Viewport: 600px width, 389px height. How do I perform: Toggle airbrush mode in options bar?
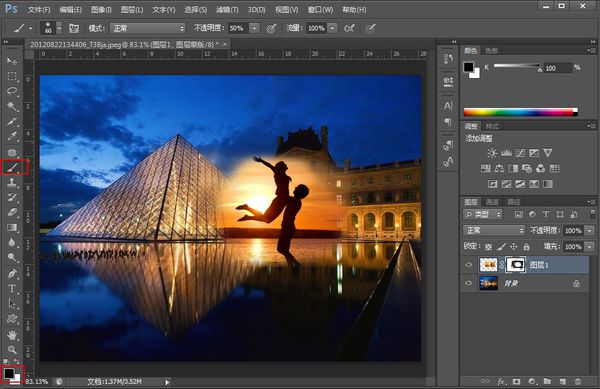[x=349, y=28]
